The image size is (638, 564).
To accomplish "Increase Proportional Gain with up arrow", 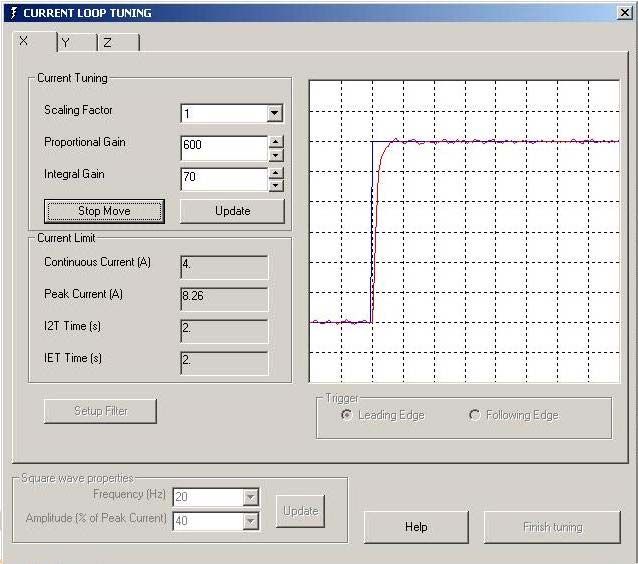I will [x=276, y=142].
